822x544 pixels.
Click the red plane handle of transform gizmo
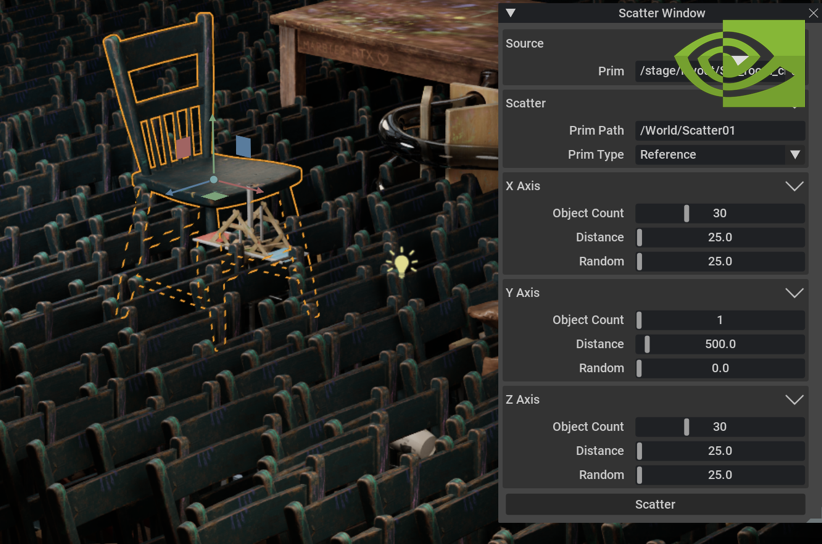click(183, 149)
